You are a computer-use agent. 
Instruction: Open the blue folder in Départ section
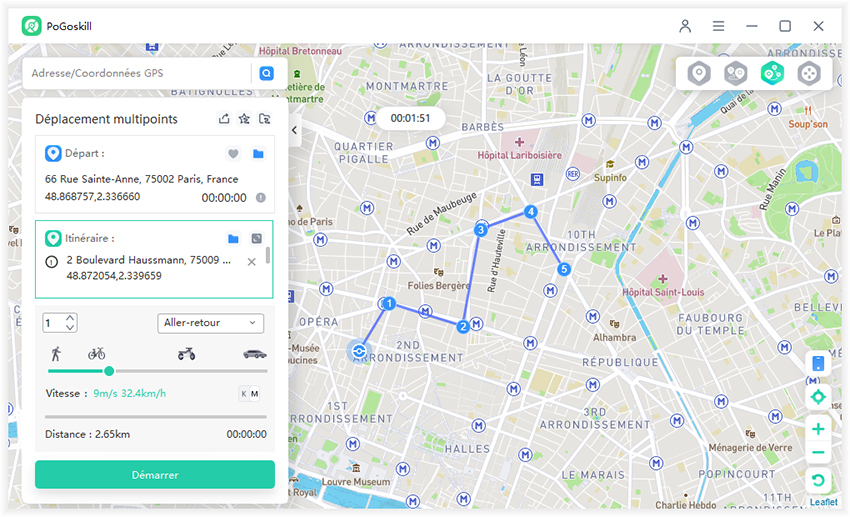point(258,154)
